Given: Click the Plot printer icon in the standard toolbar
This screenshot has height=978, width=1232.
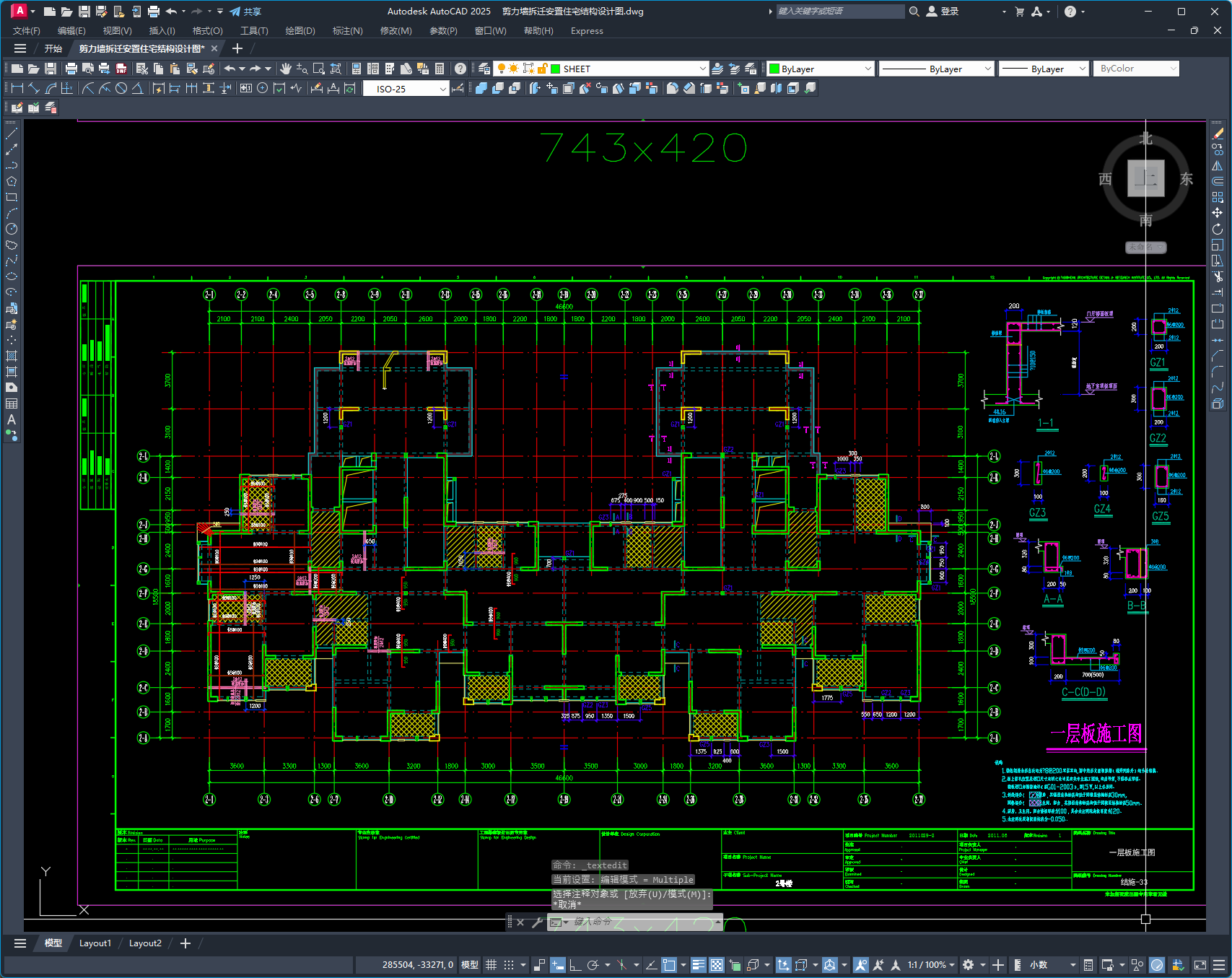Looking at the screenshot, I should click(x=71, y=69).
